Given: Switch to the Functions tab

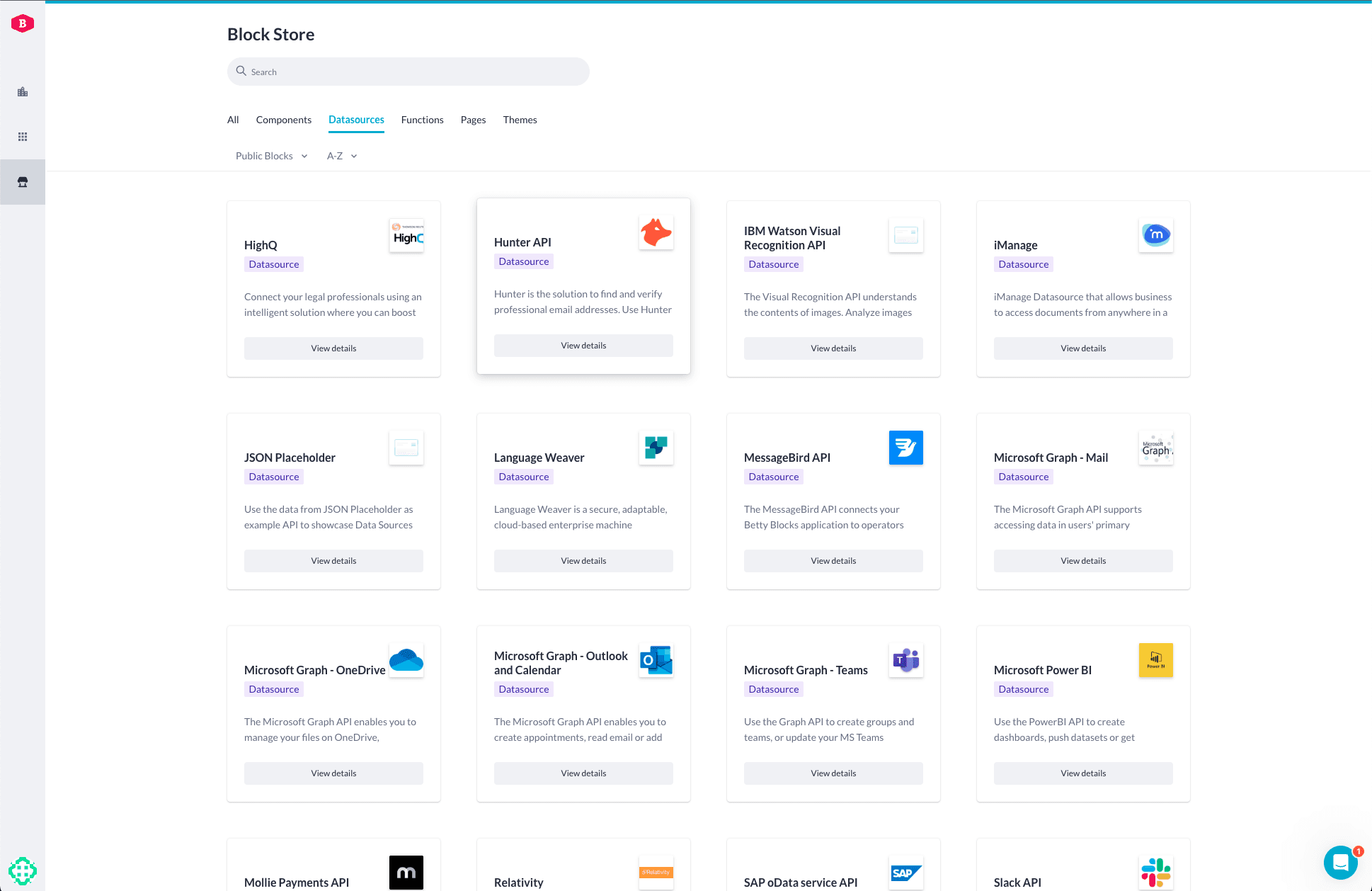Looking at the screenshot, I should tap(423, 120).
